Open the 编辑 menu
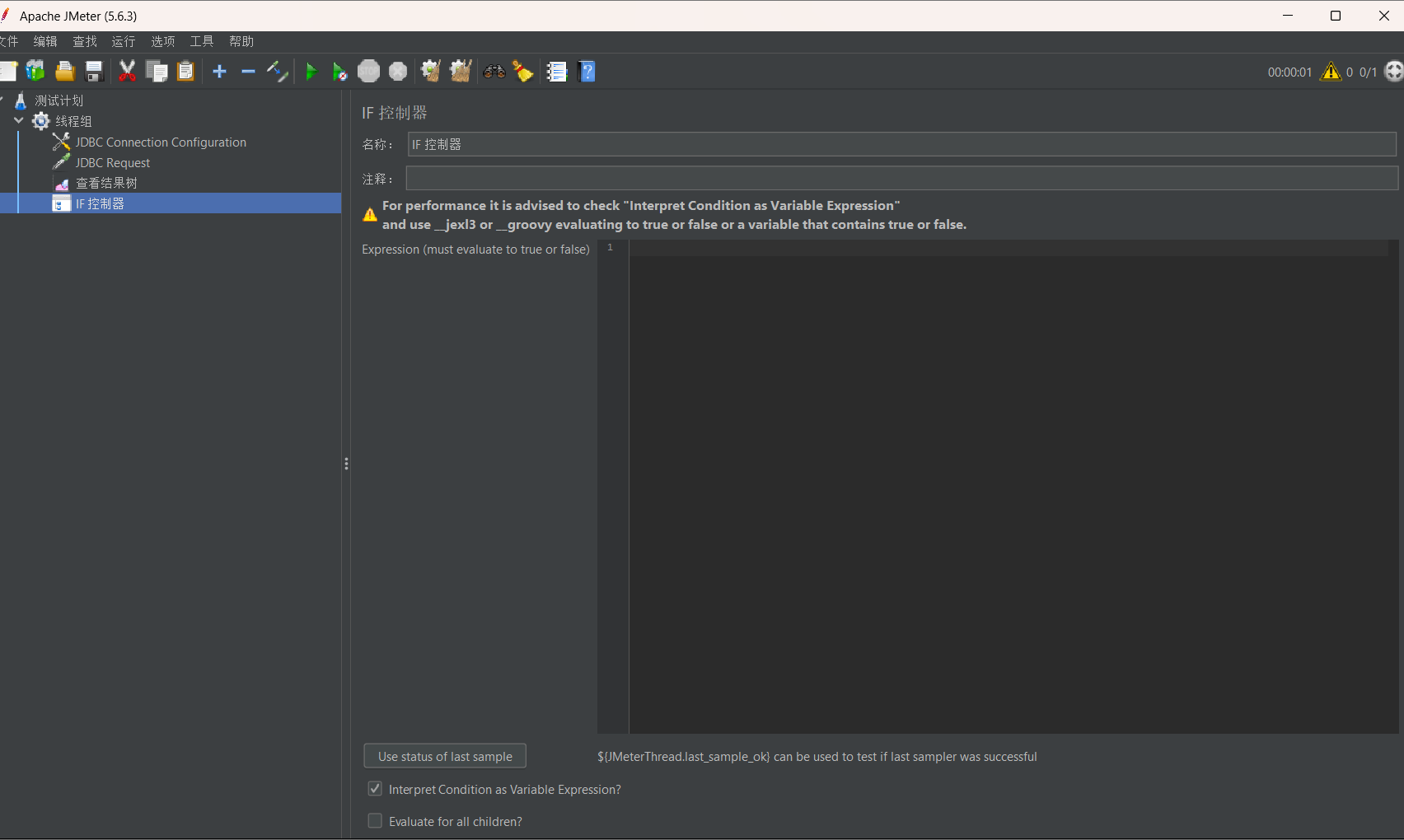 tap(45, 41)
